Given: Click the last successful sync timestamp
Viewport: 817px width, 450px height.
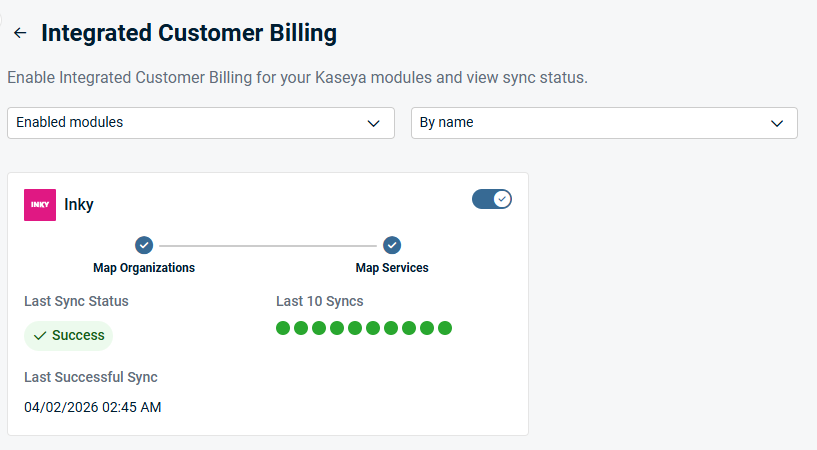Looking at the screenshot, I should pos(92,407).
